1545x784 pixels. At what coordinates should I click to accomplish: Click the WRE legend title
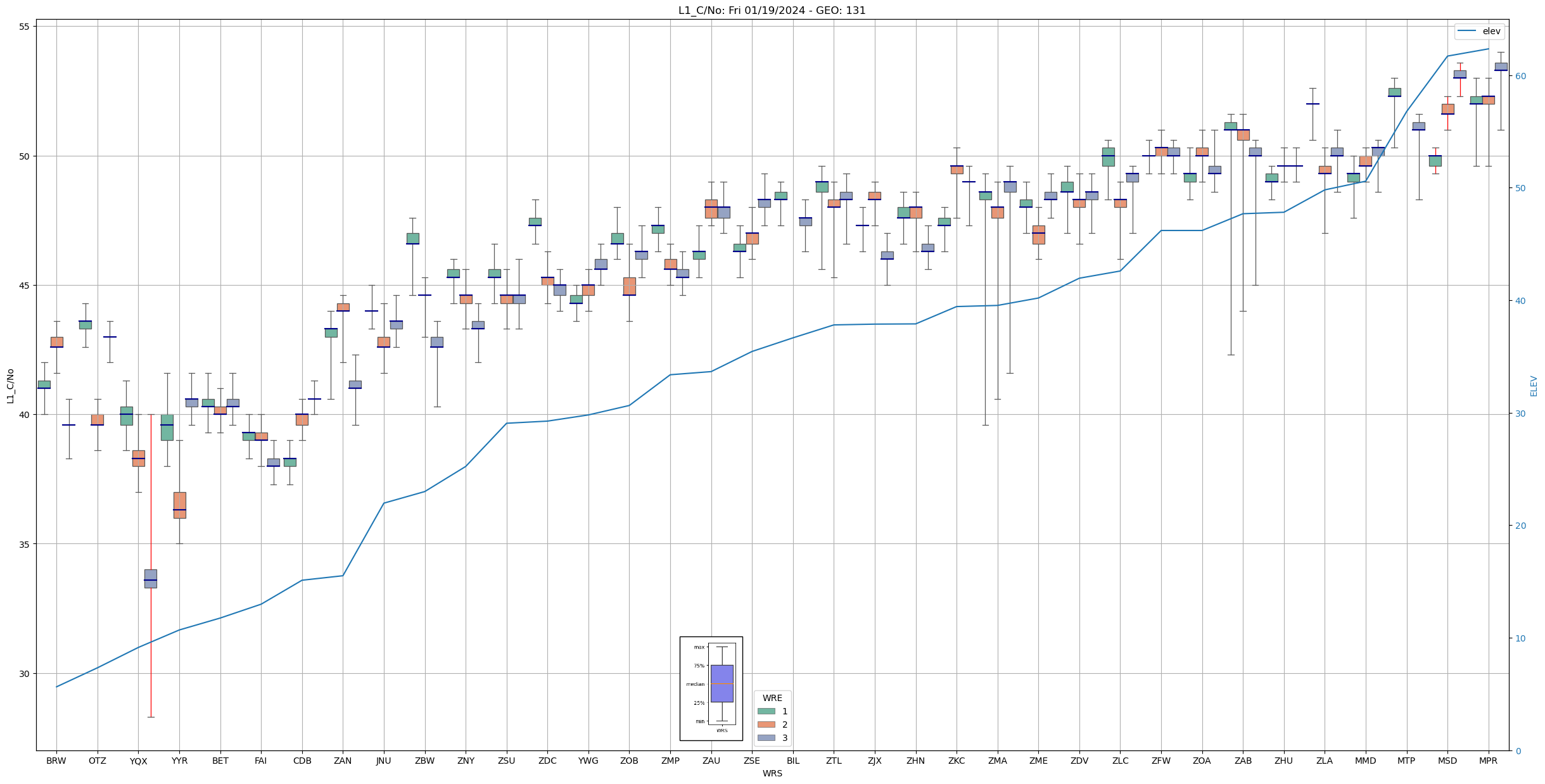click(x=772, y=698)
